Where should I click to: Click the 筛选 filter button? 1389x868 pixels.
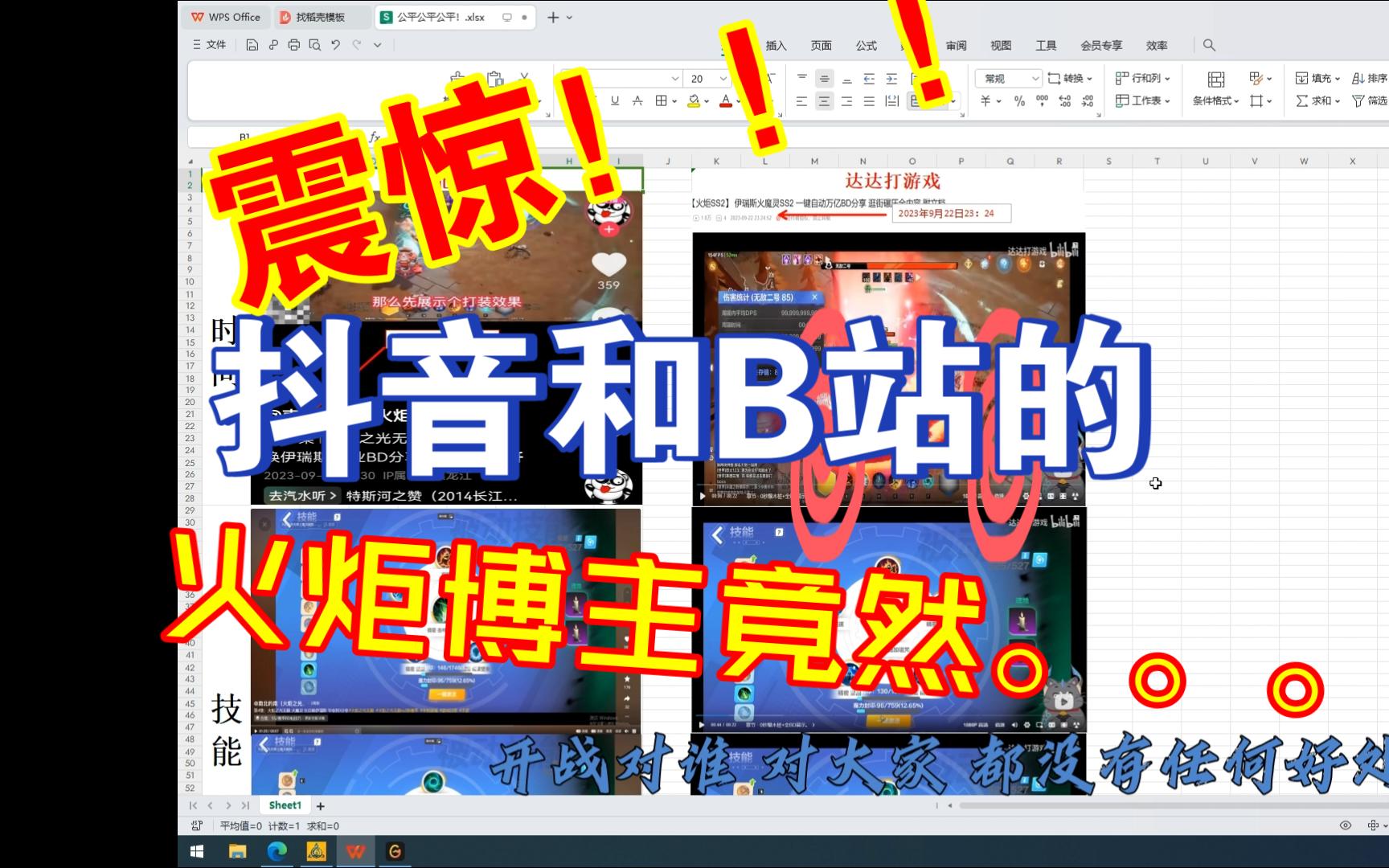pos(1370,101)
